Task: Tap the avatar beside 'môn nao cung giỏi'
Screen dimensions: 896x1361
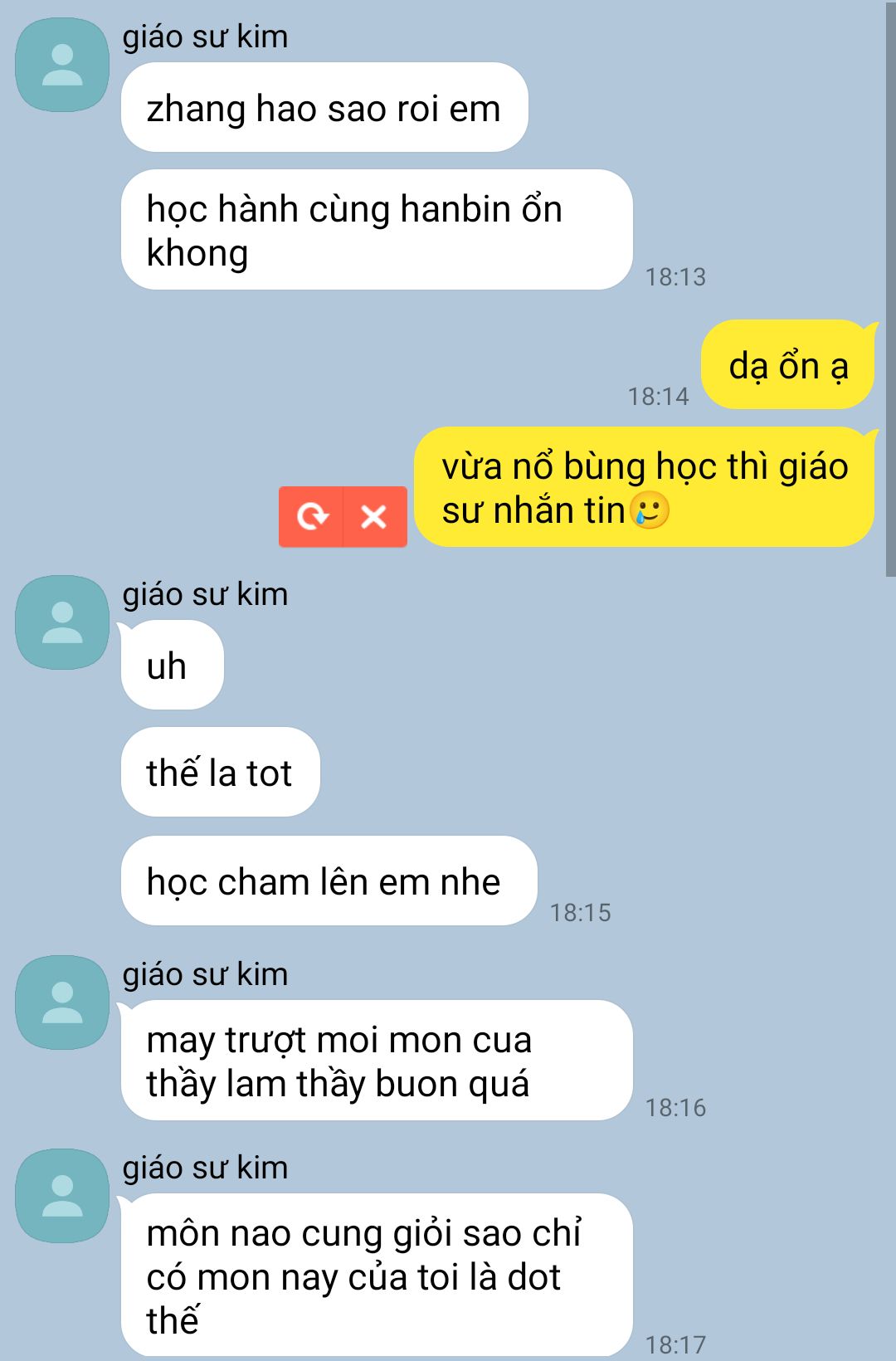Action: (x=62, y=1196)
